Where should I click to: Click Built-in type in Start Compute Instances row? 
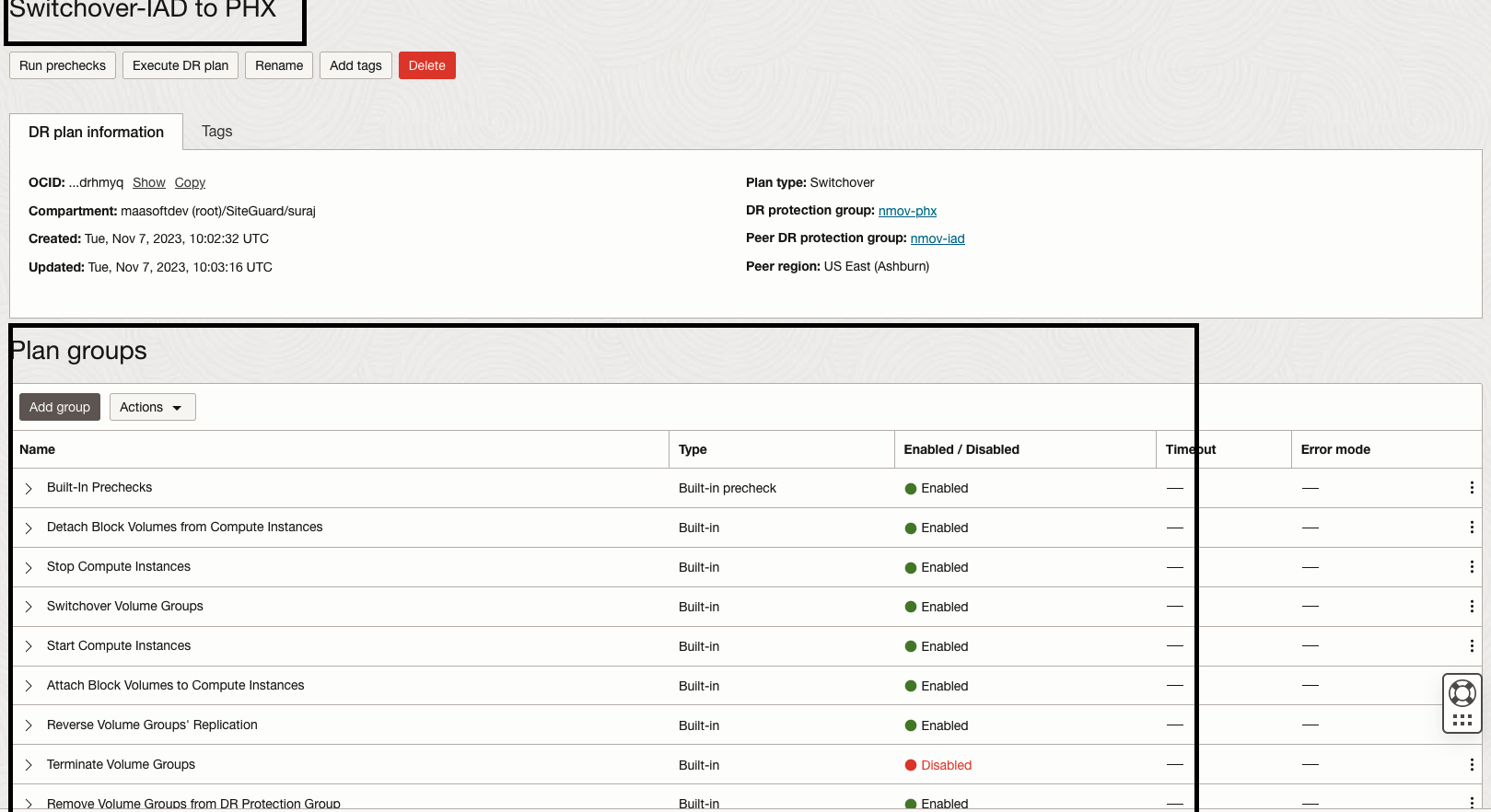click(699, 647)
